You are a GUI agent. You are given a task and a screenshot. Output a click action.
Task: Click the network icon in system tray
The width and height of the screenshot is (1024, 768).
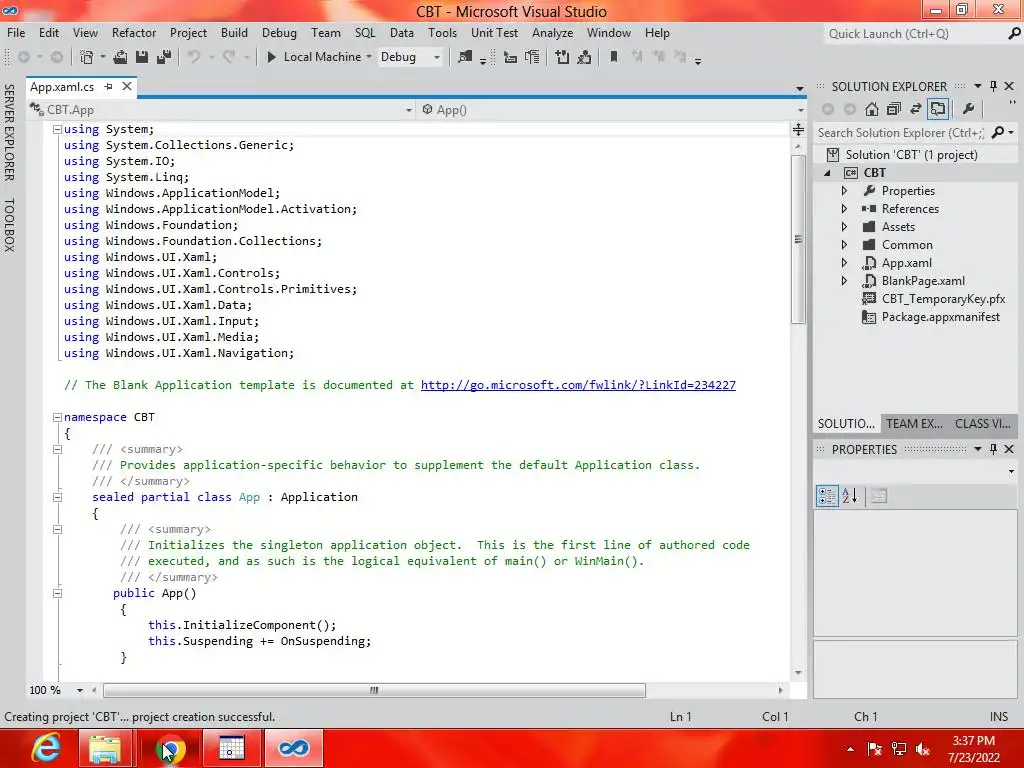coord(899,749)
